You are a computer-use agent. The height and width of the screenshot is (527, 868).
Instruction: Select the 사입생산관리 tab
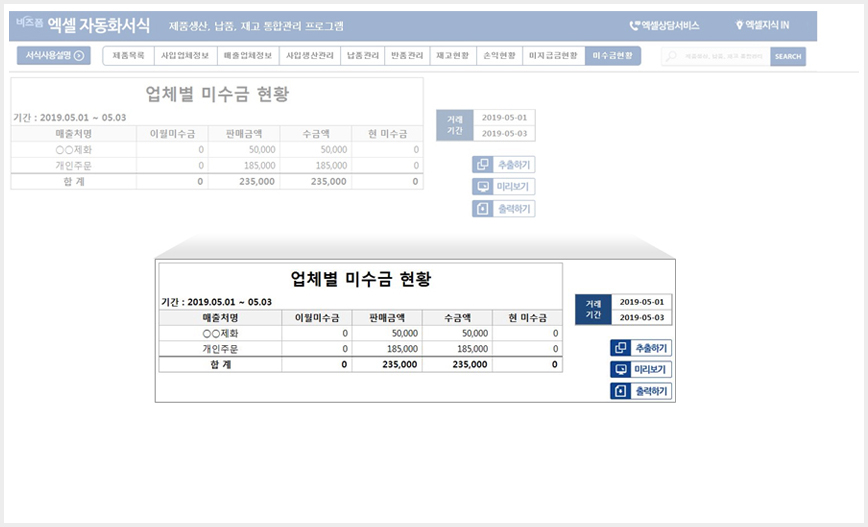click(310, 56)
